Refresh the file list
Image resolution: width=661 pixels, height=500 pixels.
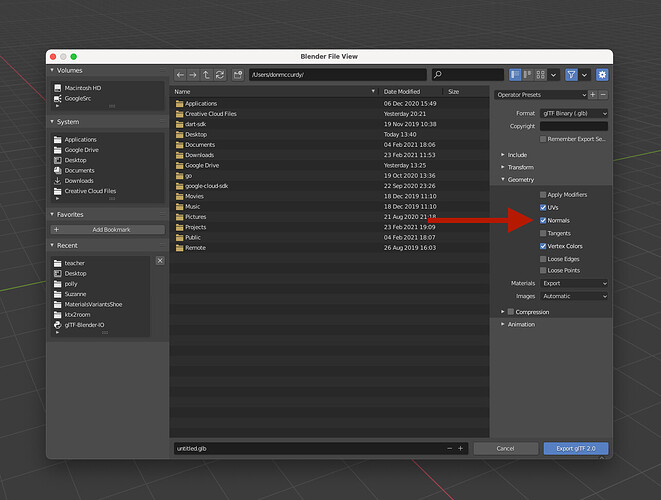[x=220, y=75]
